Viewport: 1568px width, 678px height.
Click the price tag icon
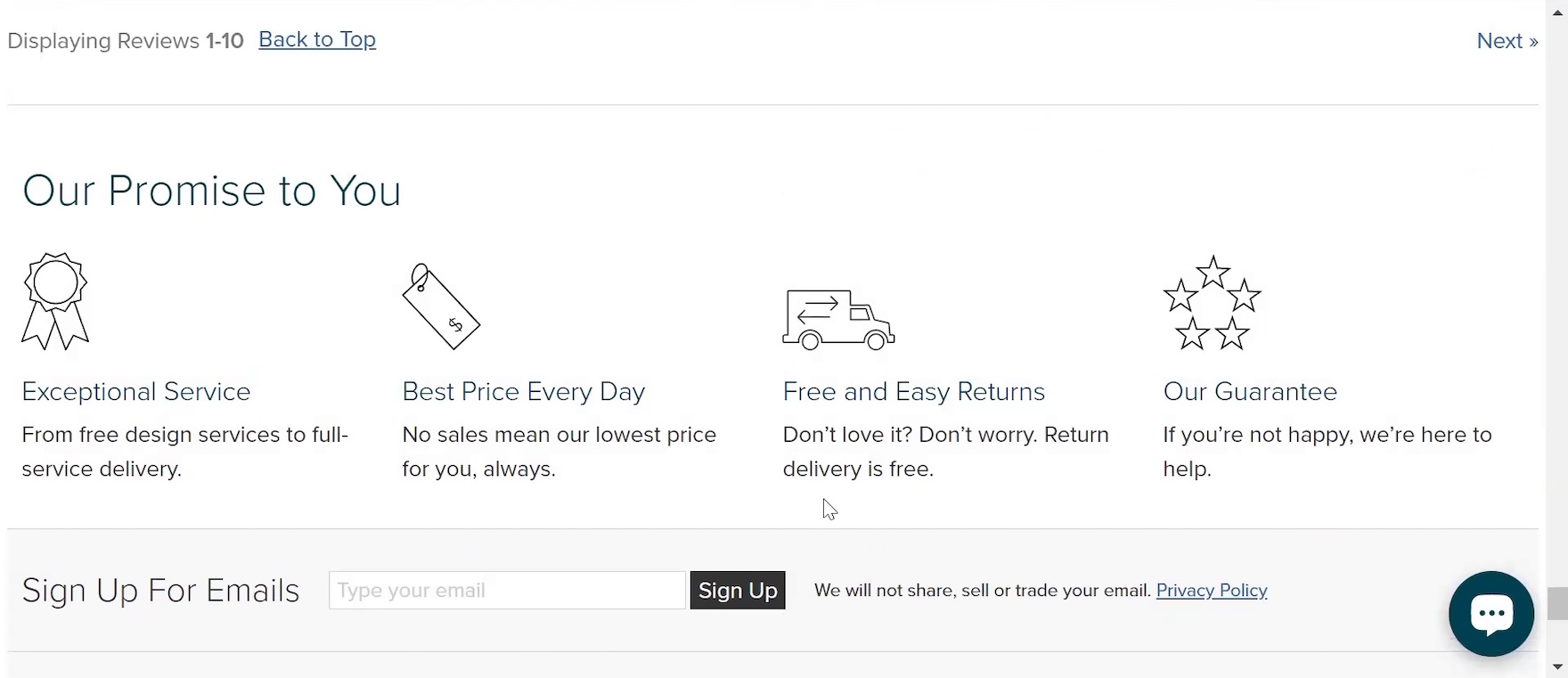coord(441,306)
